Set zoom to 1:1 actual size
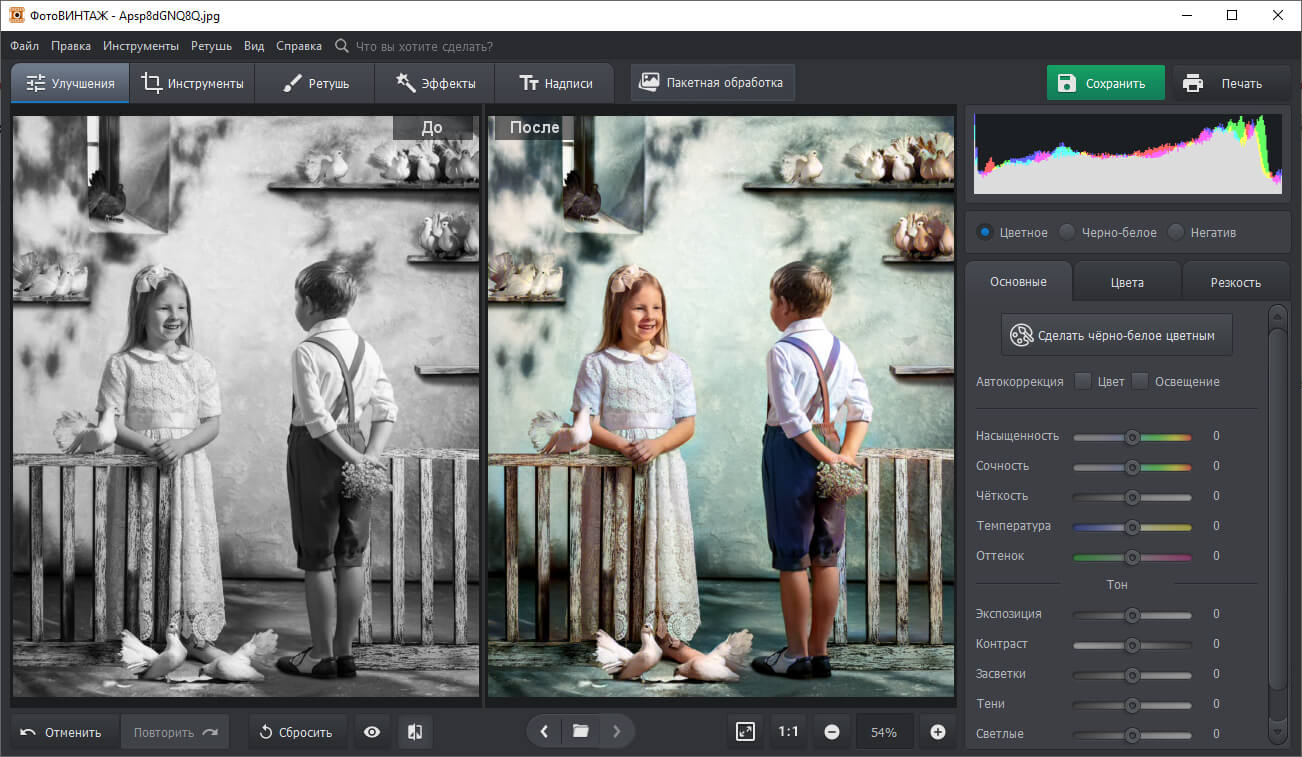This screenshot has width=1302, height=757. coord(788,732)
